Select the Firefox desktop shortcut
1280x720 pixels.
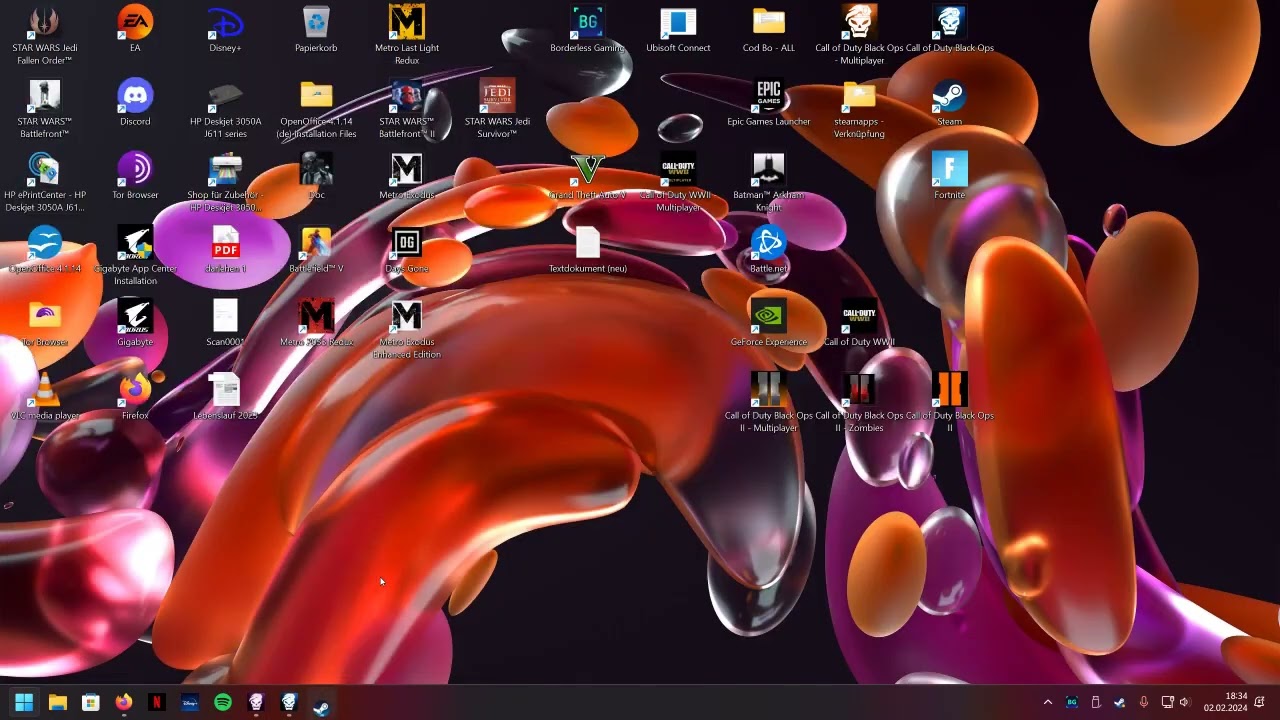(135, 397)
